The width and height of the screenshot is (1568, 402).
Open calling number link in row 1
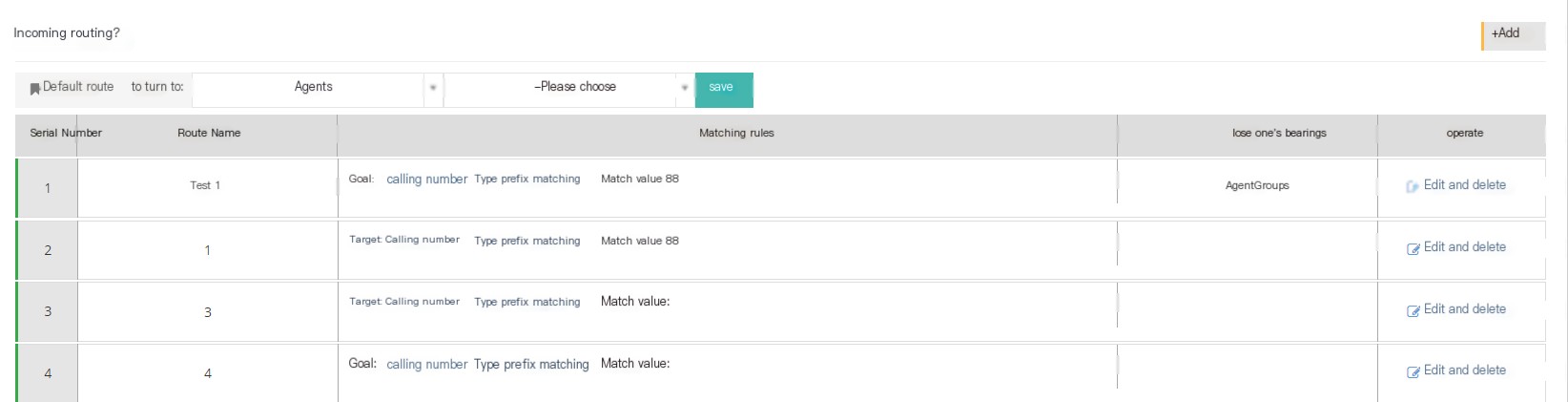(426, 180)
